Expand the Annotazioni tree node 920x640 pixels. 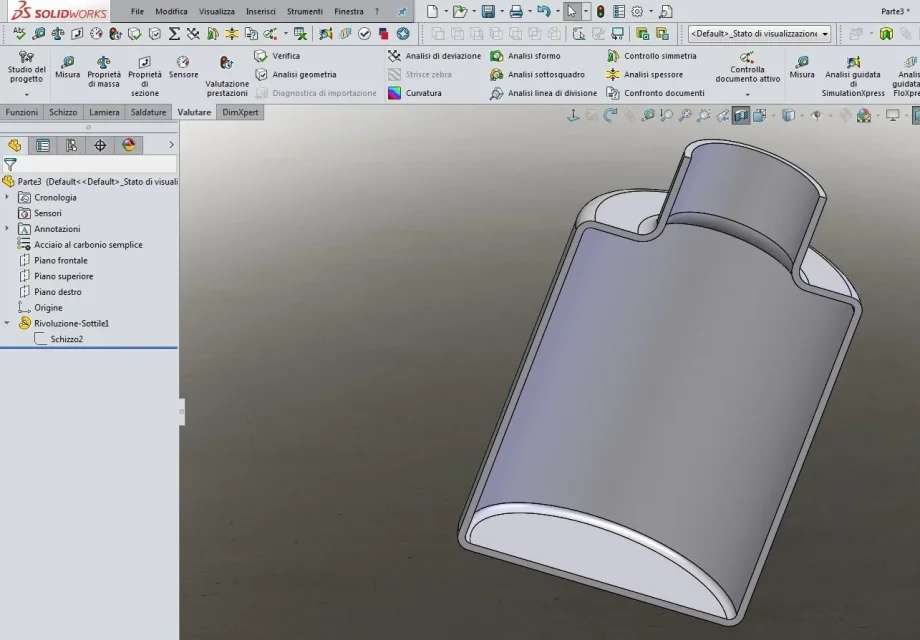pyautogui.click(x=7, y=229)
